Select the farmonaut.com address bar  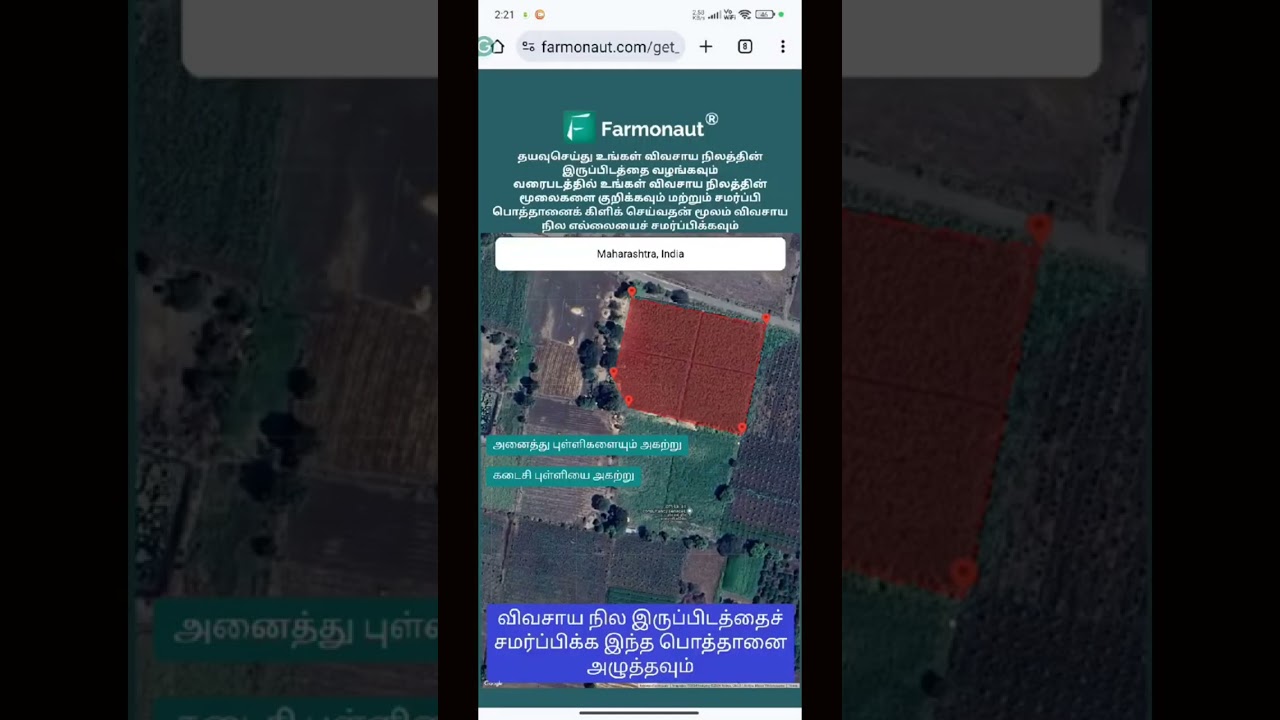pyautogui.click(x=601, y=47)
